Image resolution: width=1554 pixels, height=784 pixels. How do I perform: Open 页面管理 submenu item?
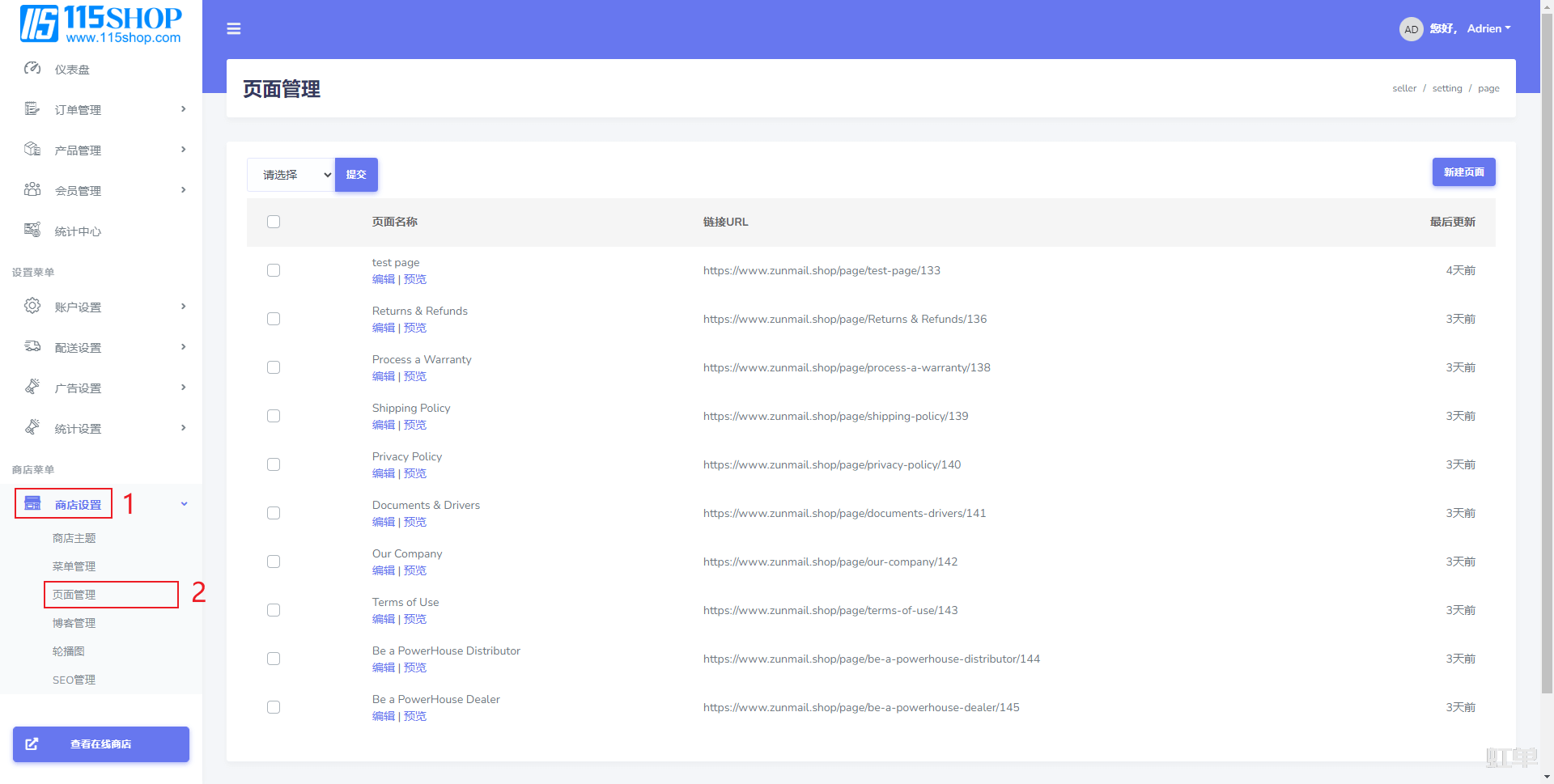[74, 595]
